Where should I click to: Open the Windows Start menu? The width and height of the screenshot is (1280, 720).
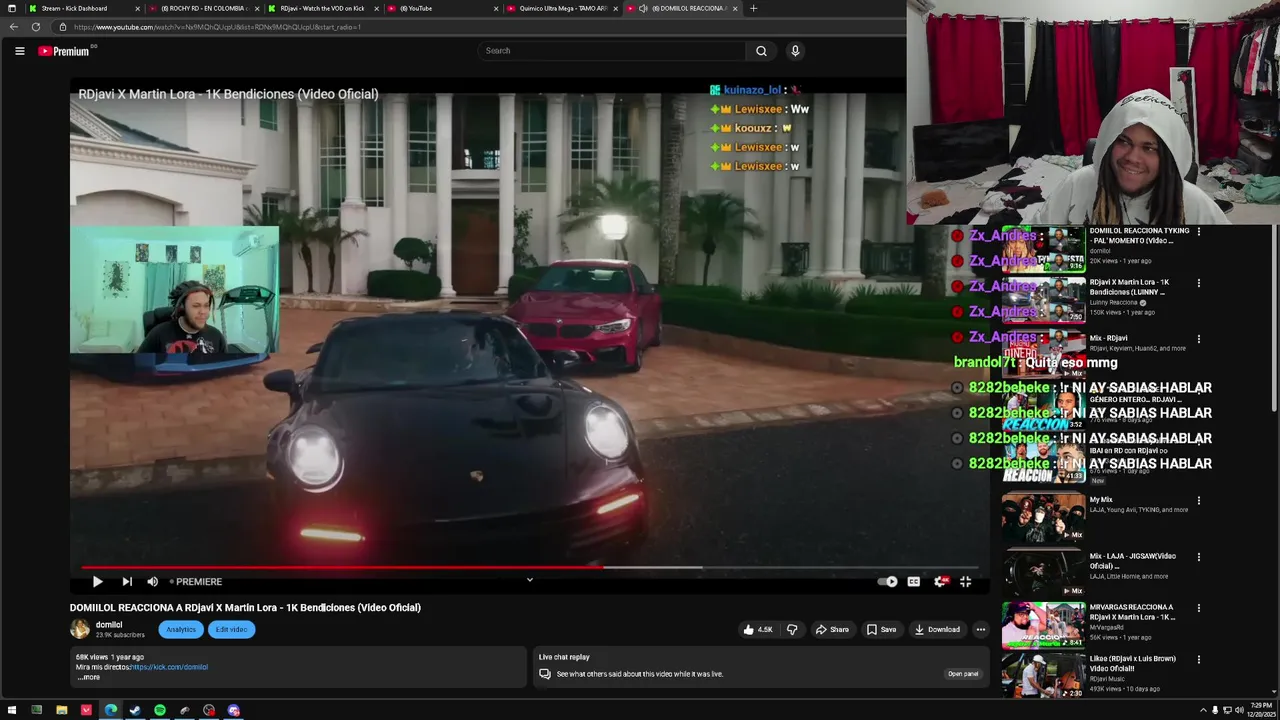12,710
